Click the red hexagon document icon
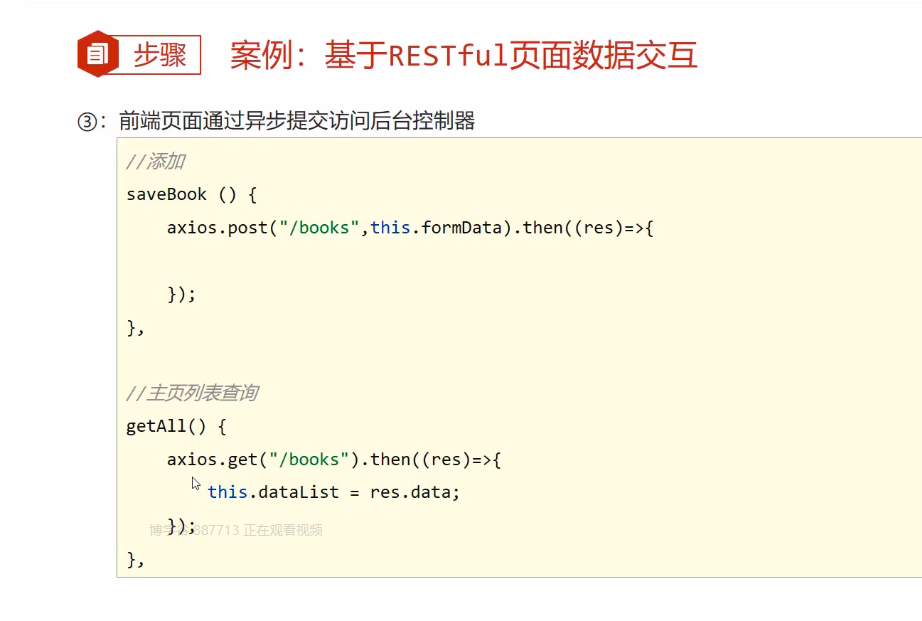 point(98,54)
